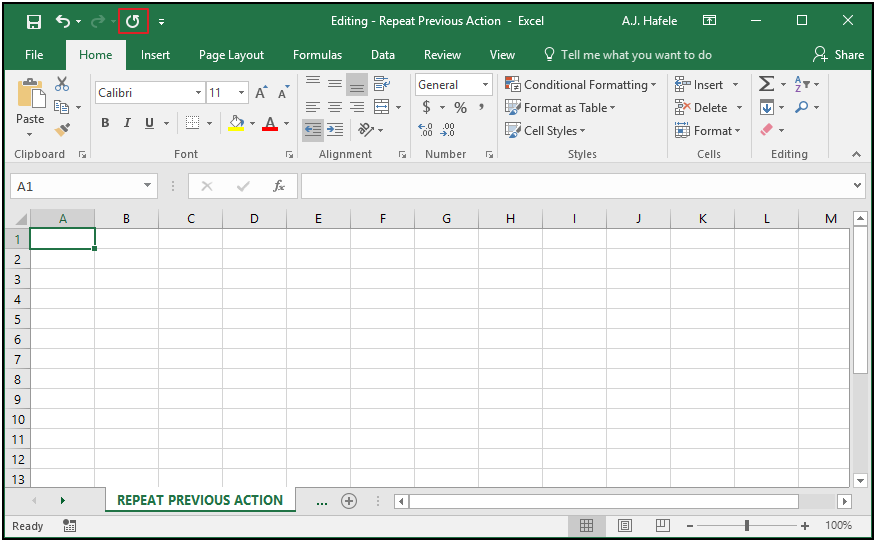Click Comma Style icon
This screenshot has height=542, width=876.
coord(481,107)
